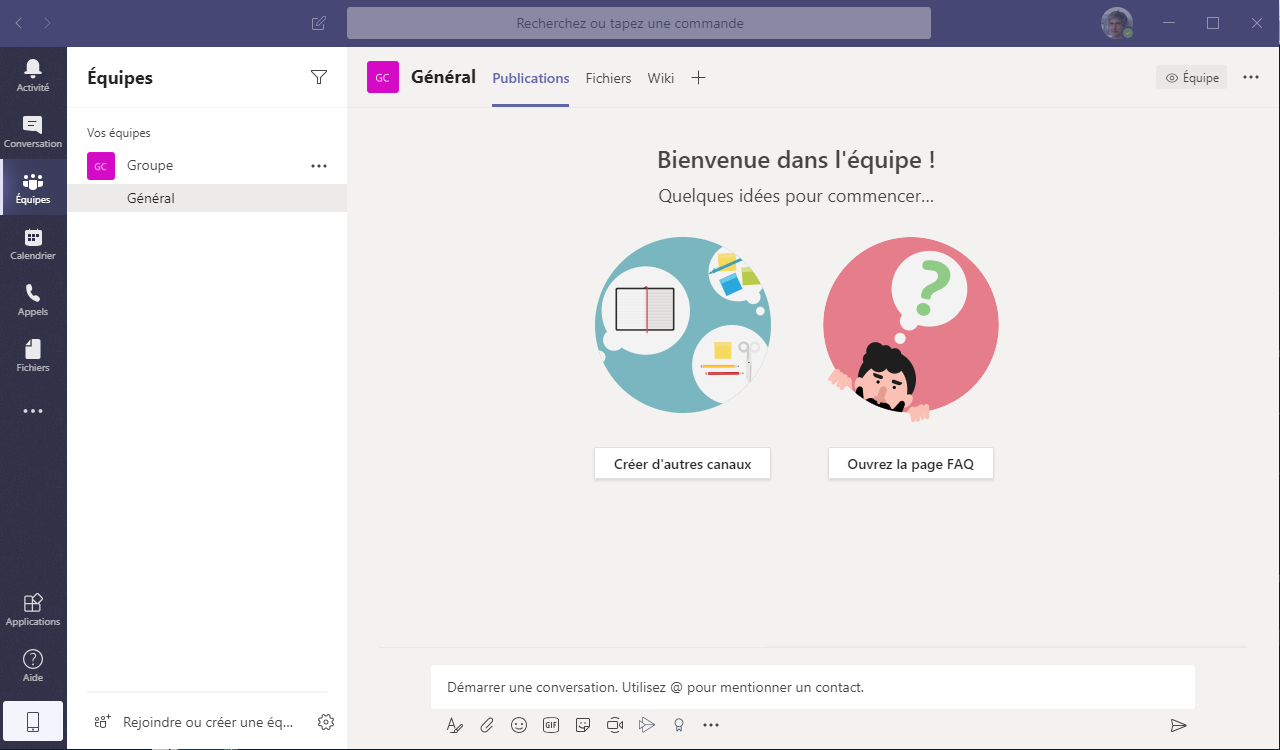
Task: Open Fichiers in the left sidebar
Action: (33, 355)
